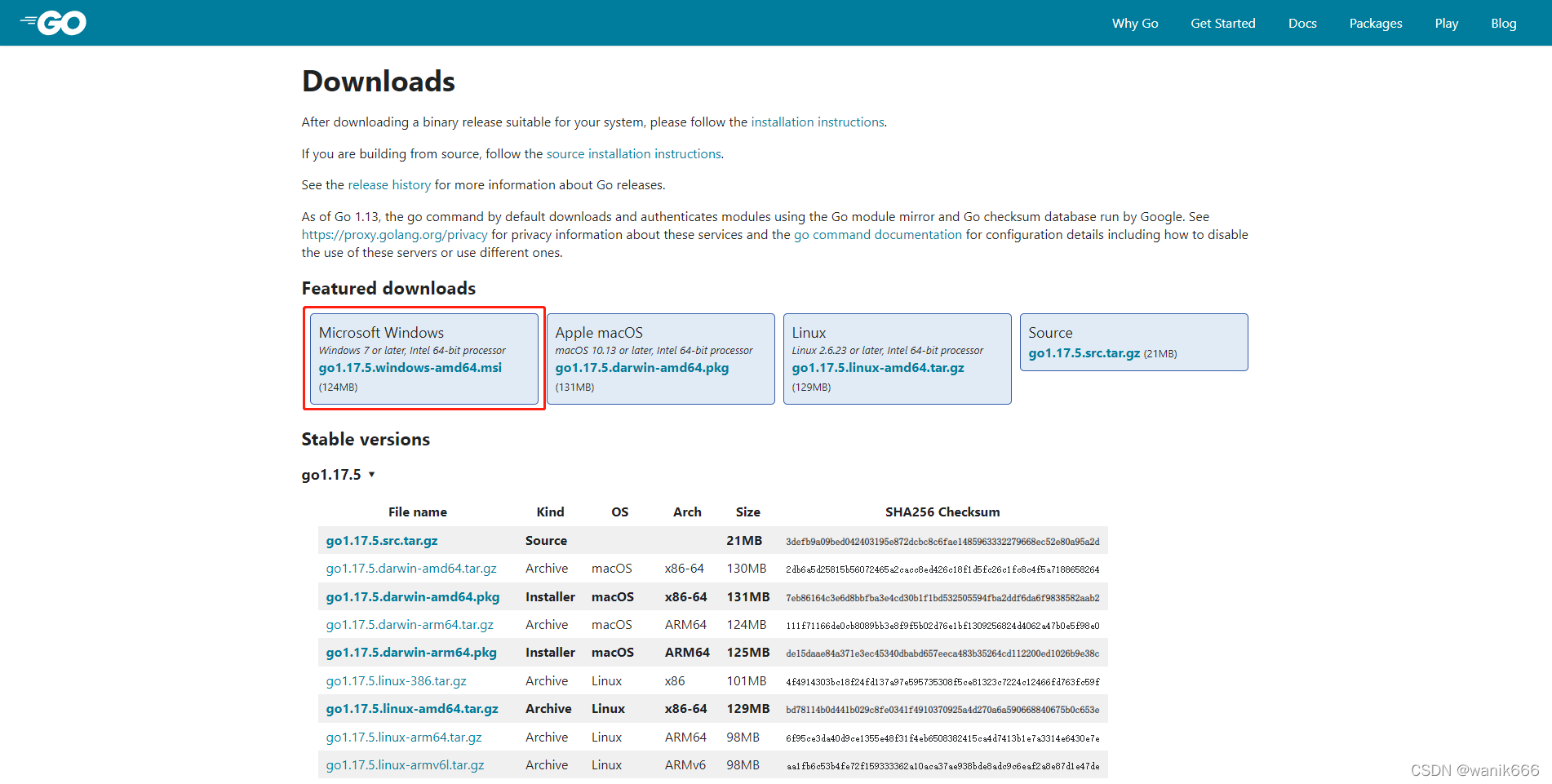Screen dimensions: 1552x784
Task: Go to Docs in the navigation
Action: tap(1302, 24)
